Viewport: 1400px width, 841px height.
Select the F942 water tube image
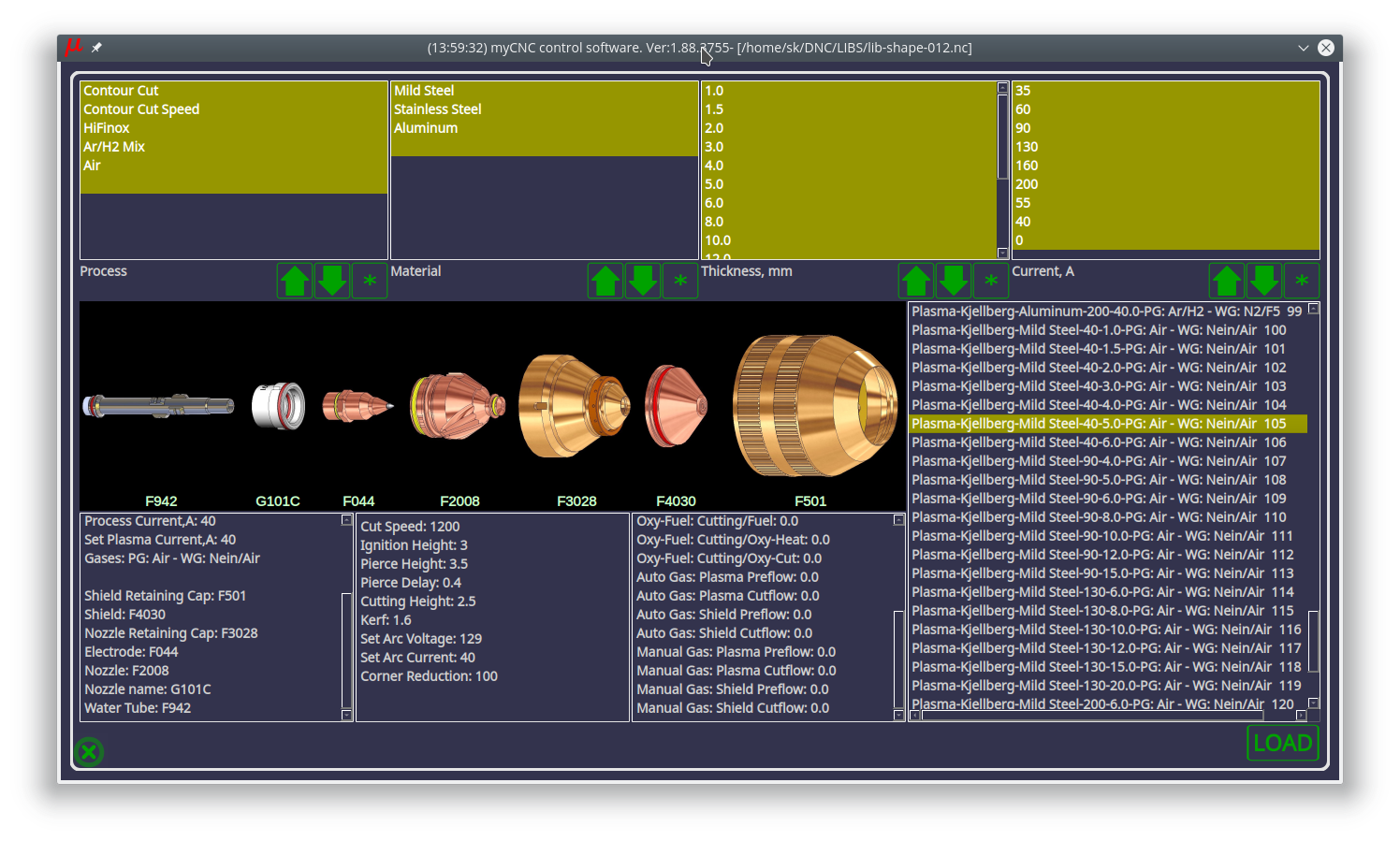pyautogui.click(x=159, y=406)
